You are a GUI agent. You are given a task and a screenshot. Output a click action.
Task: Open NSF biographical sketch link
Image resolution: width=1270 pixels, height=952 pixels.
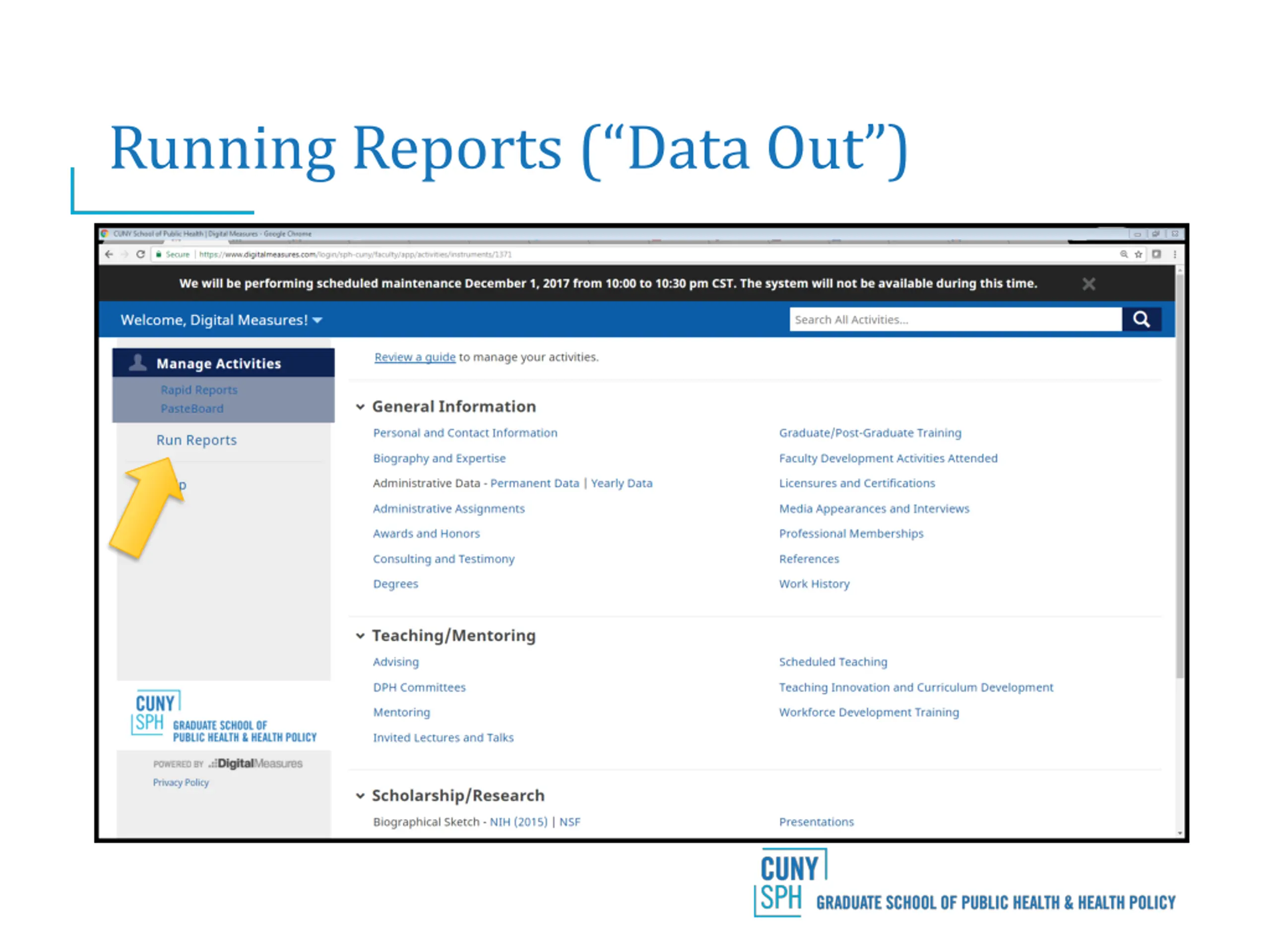[x=570, y=822]
